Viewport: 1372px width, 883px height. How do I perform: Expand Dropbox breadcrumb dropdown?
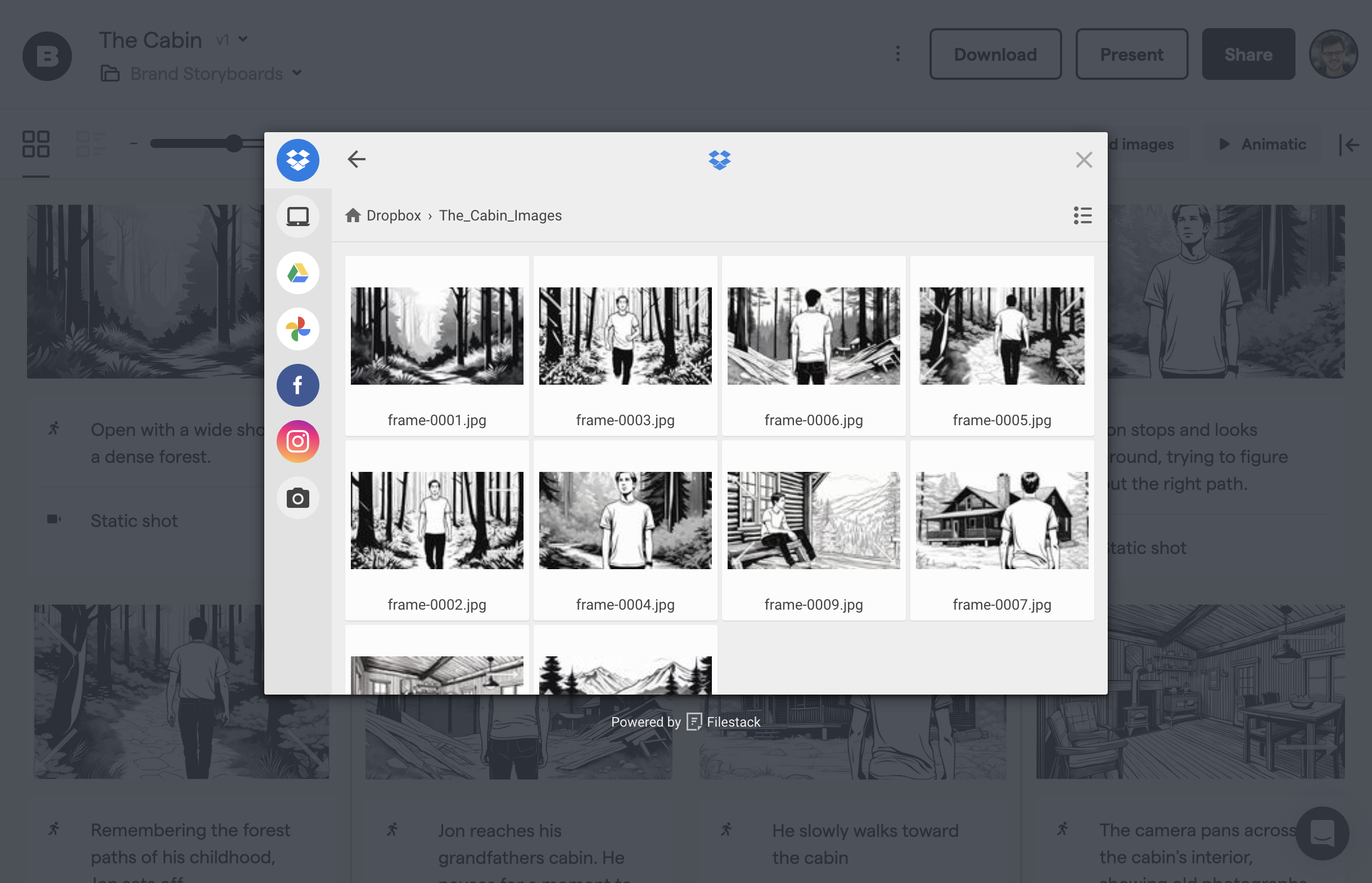[393, 215]
